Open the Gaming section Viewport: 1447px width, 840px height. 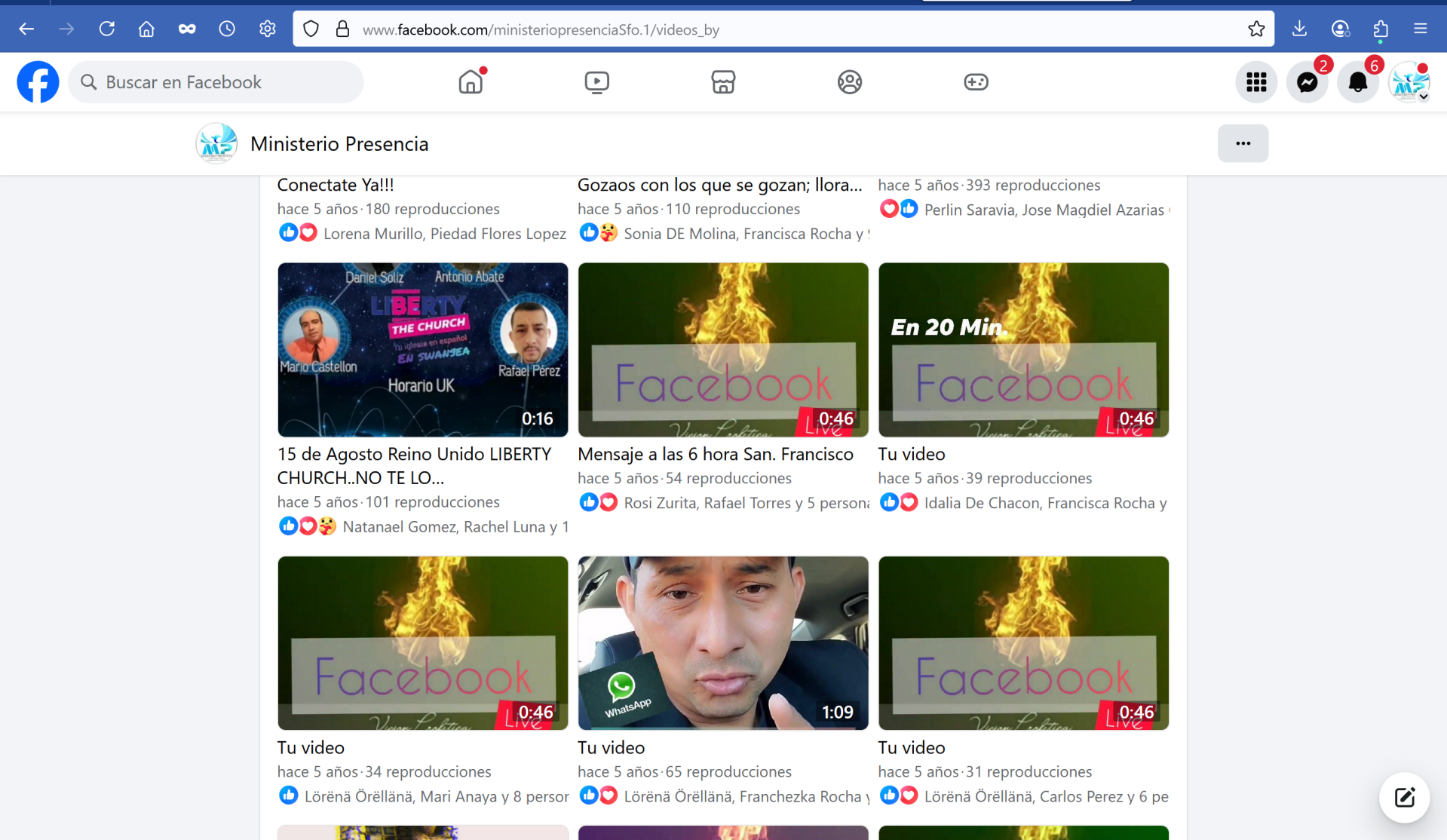click(975, 81)
